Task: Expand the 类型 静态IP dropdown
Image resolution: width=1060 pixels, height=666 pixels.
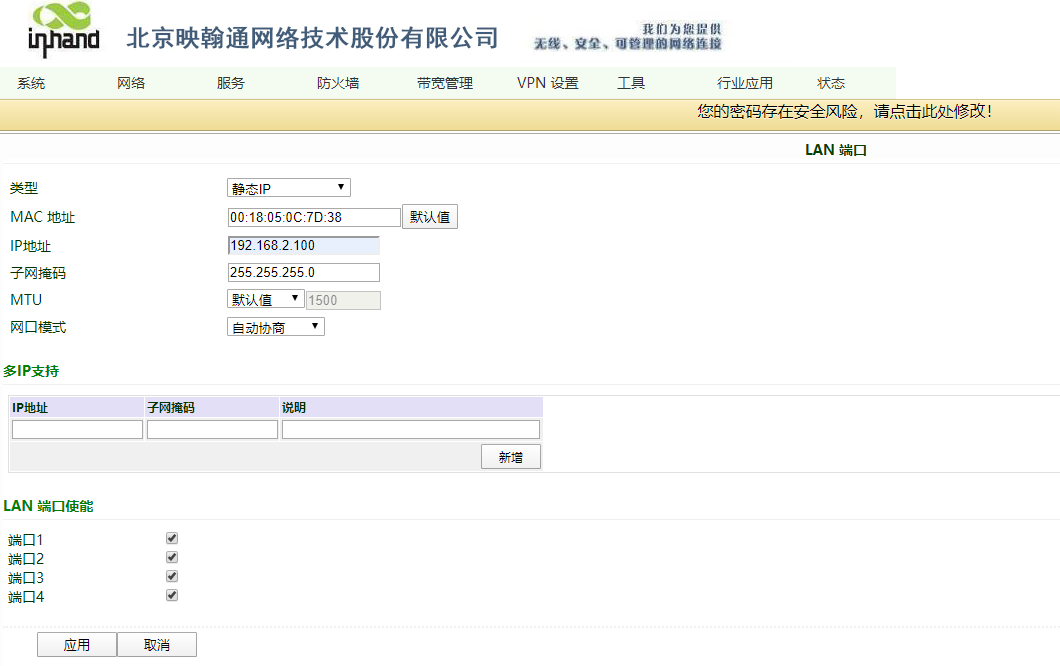Action: 288,188
